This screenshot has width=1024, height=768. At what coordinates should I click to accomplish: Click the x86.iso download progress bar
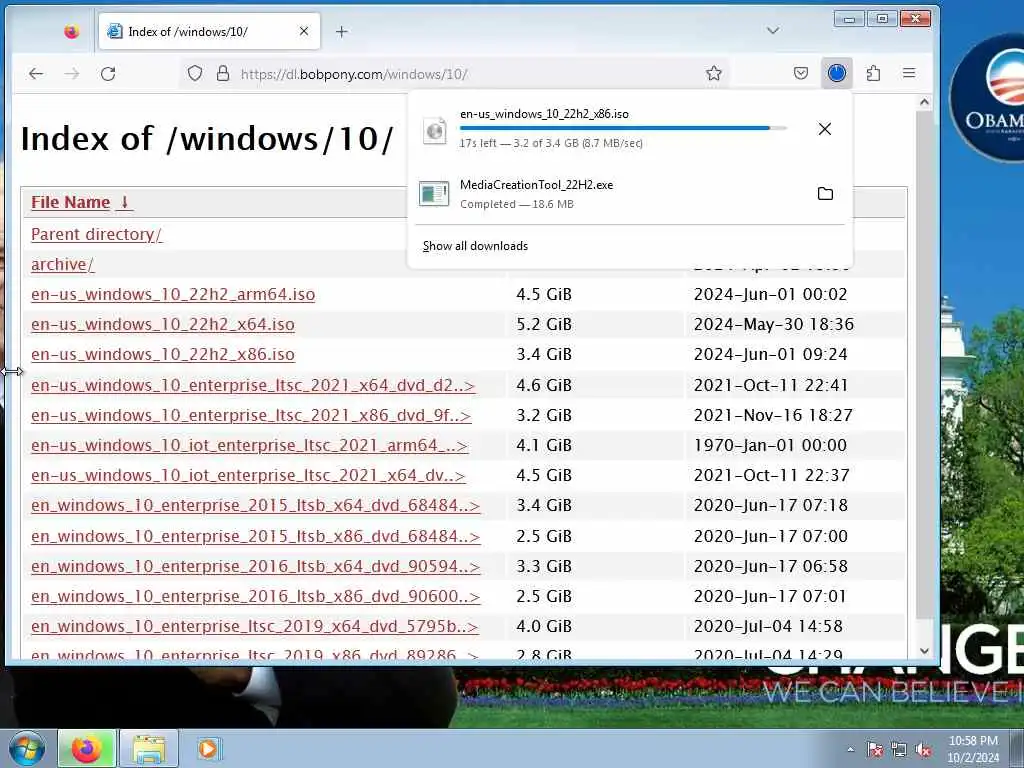(x=623, y=128)
